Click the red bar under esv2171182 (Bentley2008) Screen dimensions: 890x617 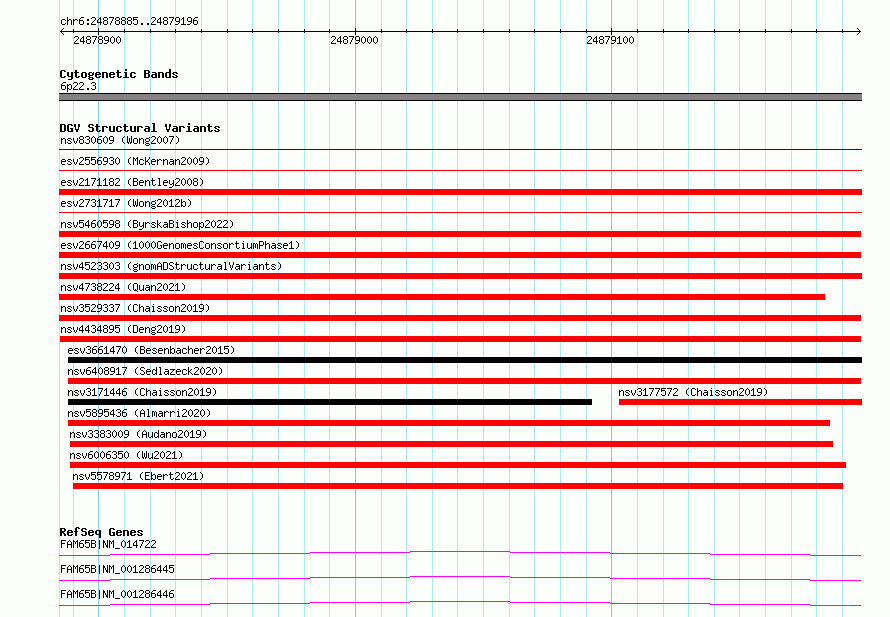click(x=460, y=192)
